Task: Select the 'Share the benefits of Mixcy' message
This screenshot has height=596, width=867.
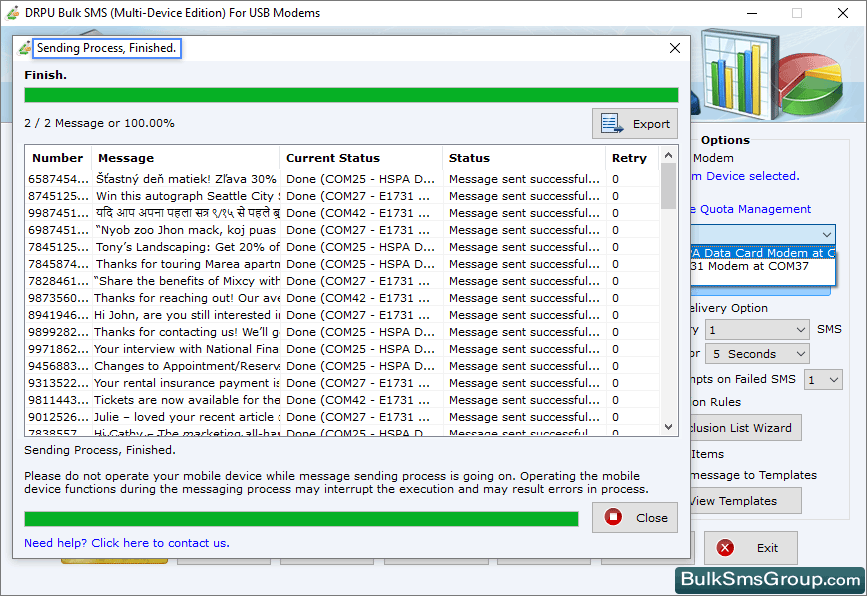Action: point(187,281)
